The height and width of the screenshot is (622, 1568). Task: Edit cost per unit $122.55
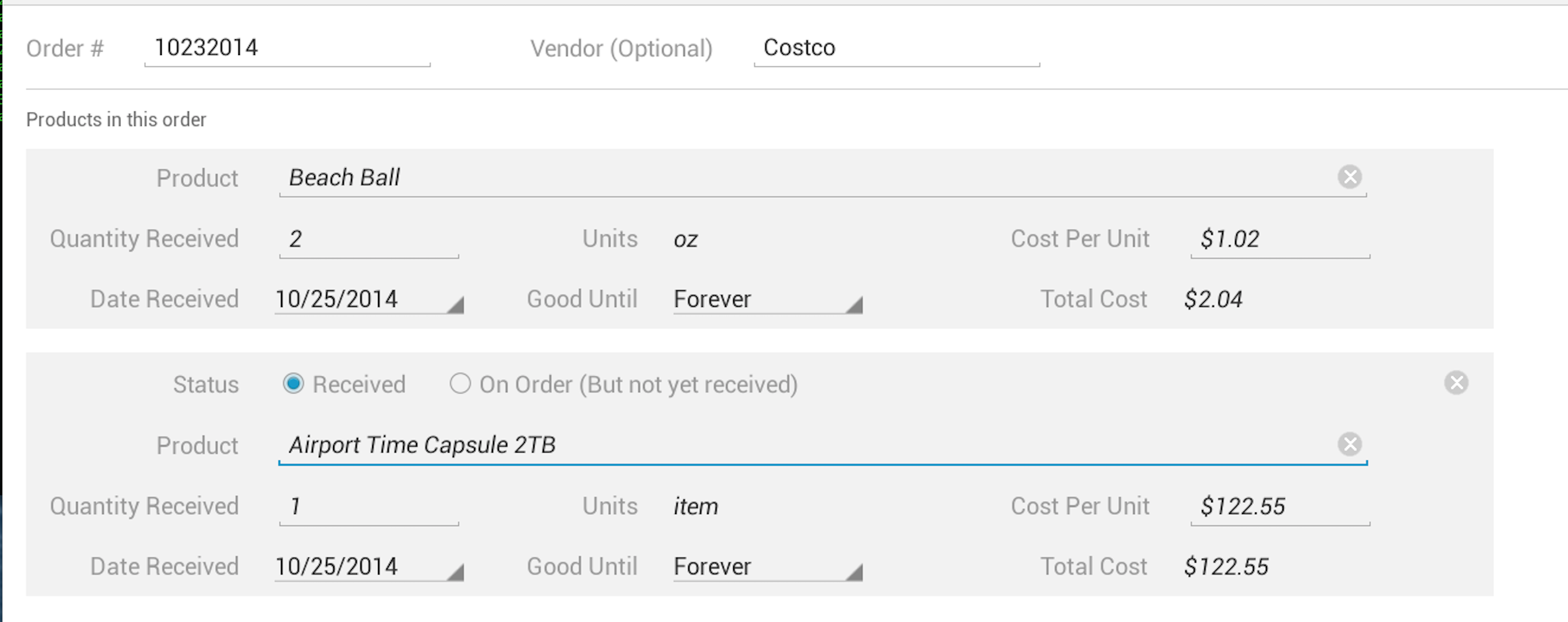point(1280,506)
